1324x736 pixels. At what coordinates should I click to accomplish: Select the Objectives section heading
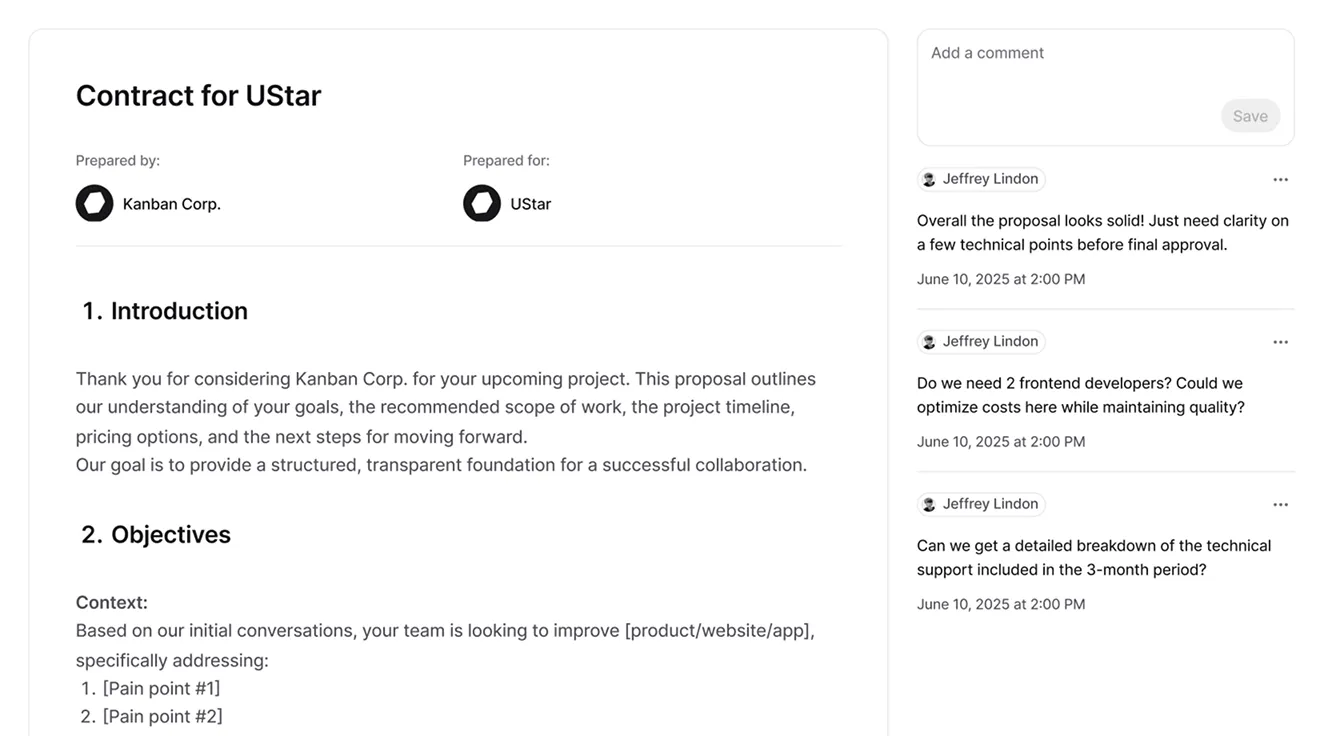click(155, 534)
